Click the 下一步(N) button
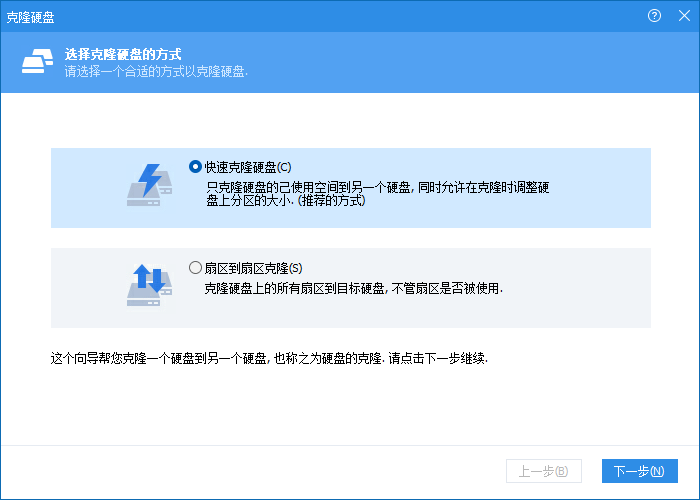This screenshot has width=700, height=500. (639, 471)
